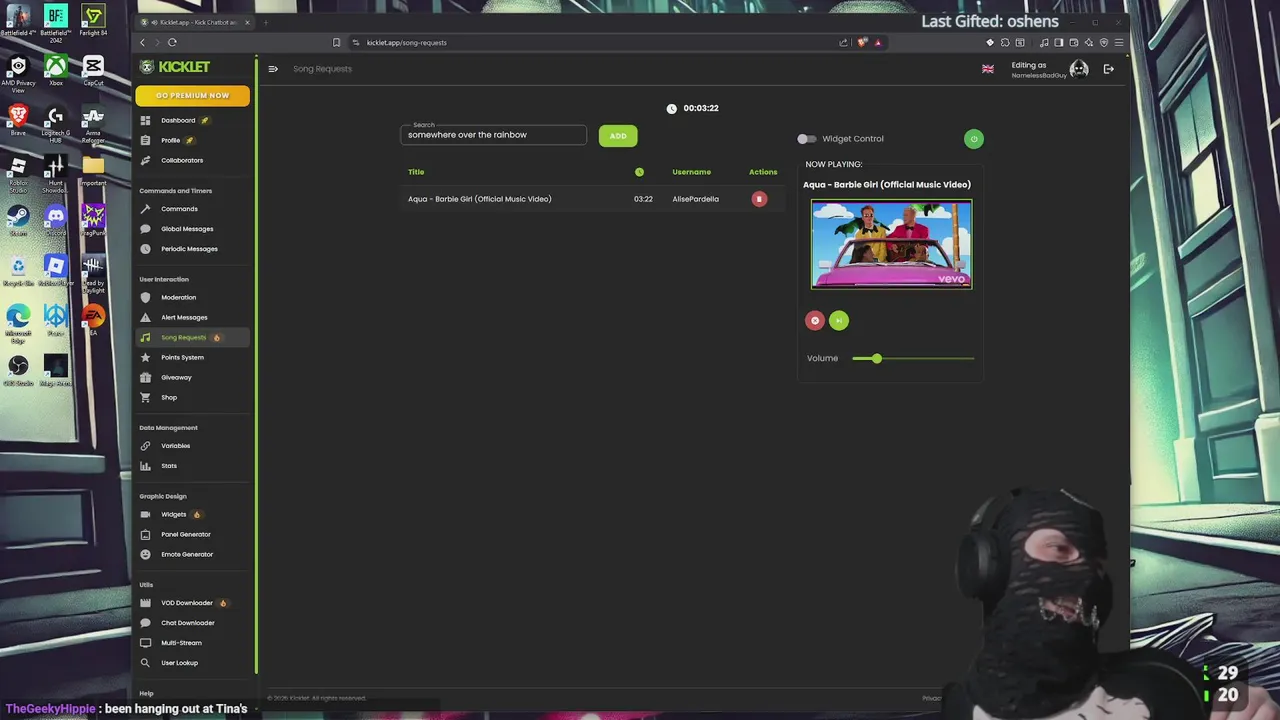
Task: Change language via UK flag icon
Action: point(988,69)
